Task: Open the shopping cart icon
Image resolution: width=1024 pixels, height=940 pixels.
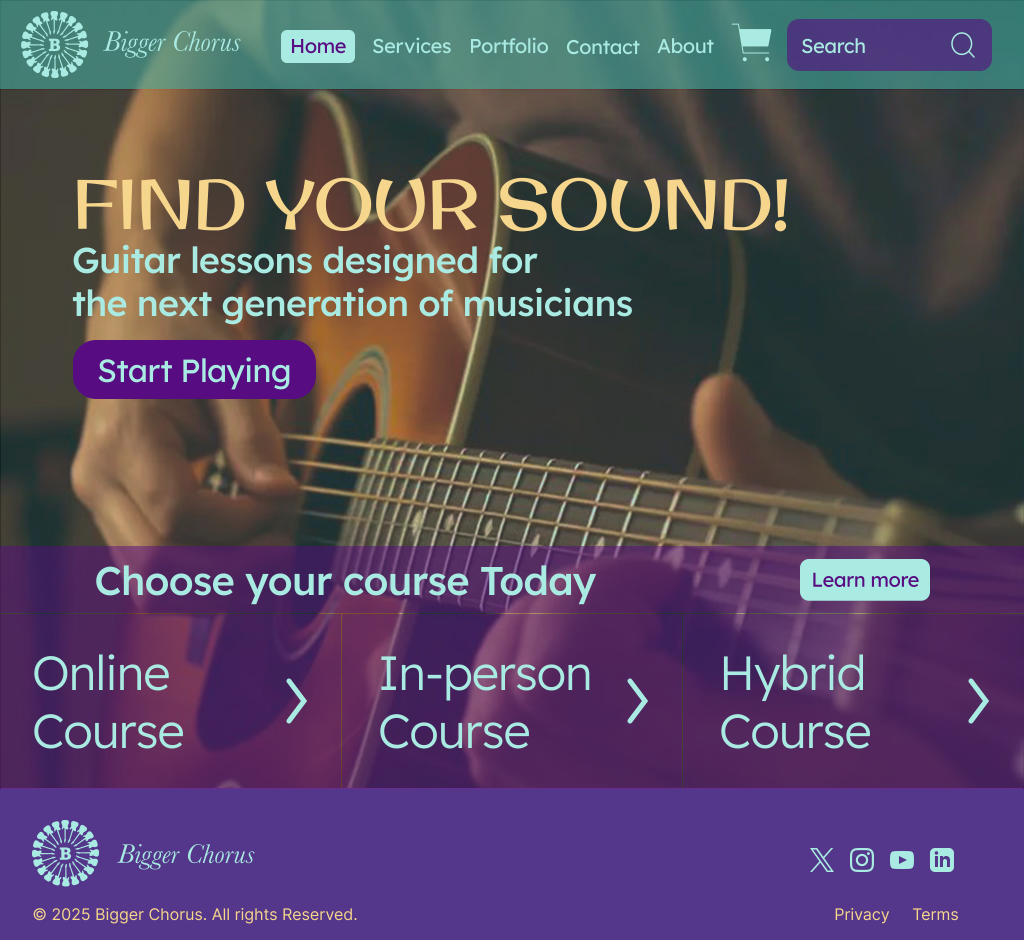Action: tap(752, 43)
